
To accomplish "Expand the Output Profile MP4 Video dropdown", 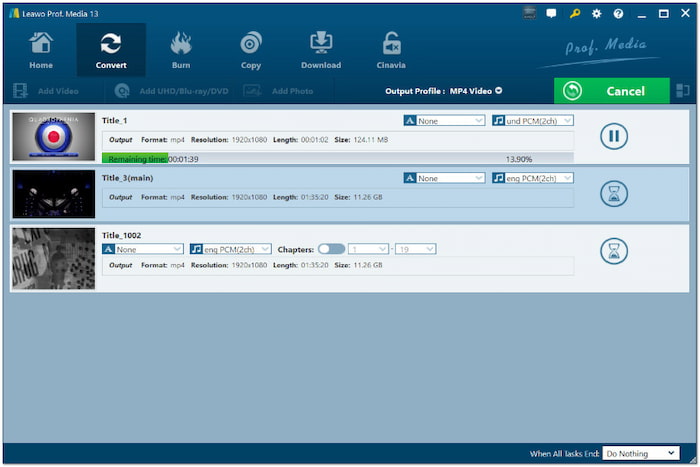I will coord(498,91).
